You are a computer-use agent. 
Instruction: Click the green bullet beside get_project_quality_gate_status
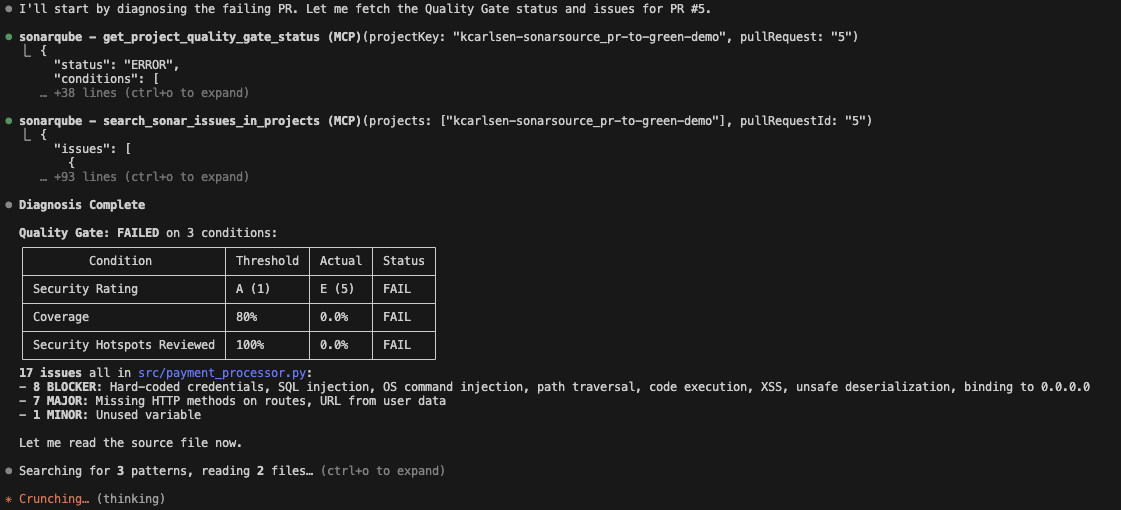point(9,37)
